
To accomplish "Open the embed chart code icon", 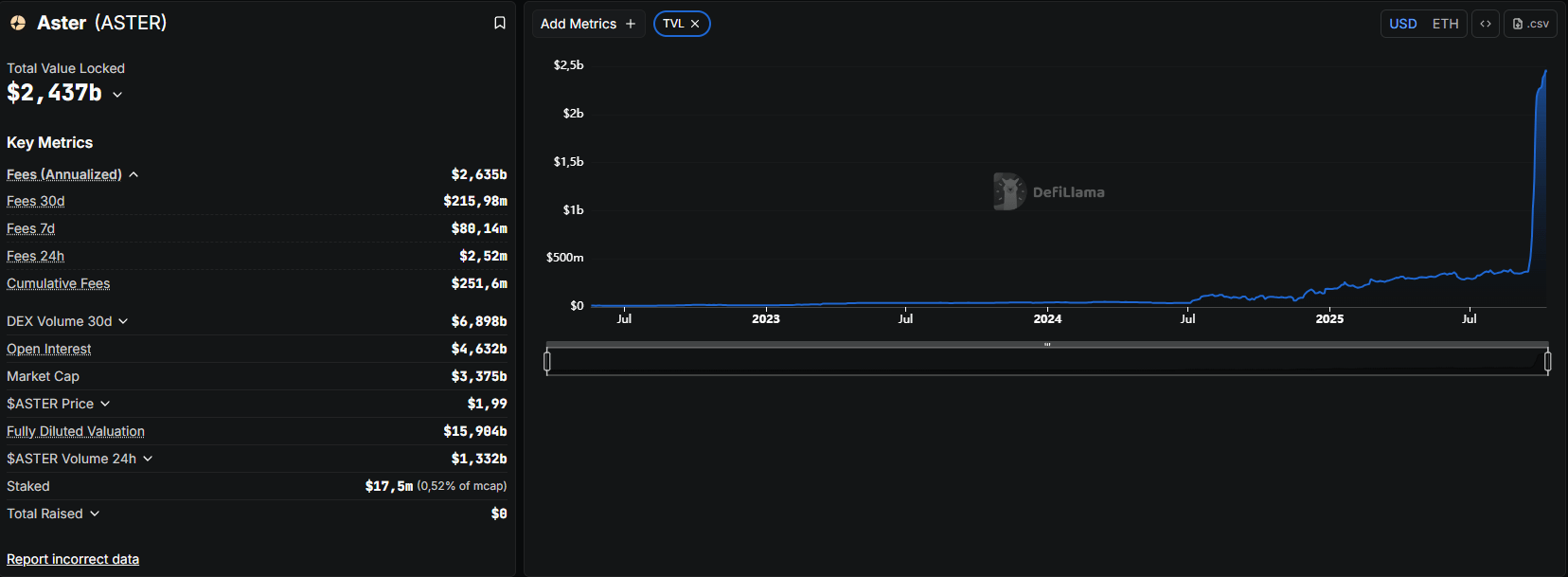I will click(x=1486, y=24).
